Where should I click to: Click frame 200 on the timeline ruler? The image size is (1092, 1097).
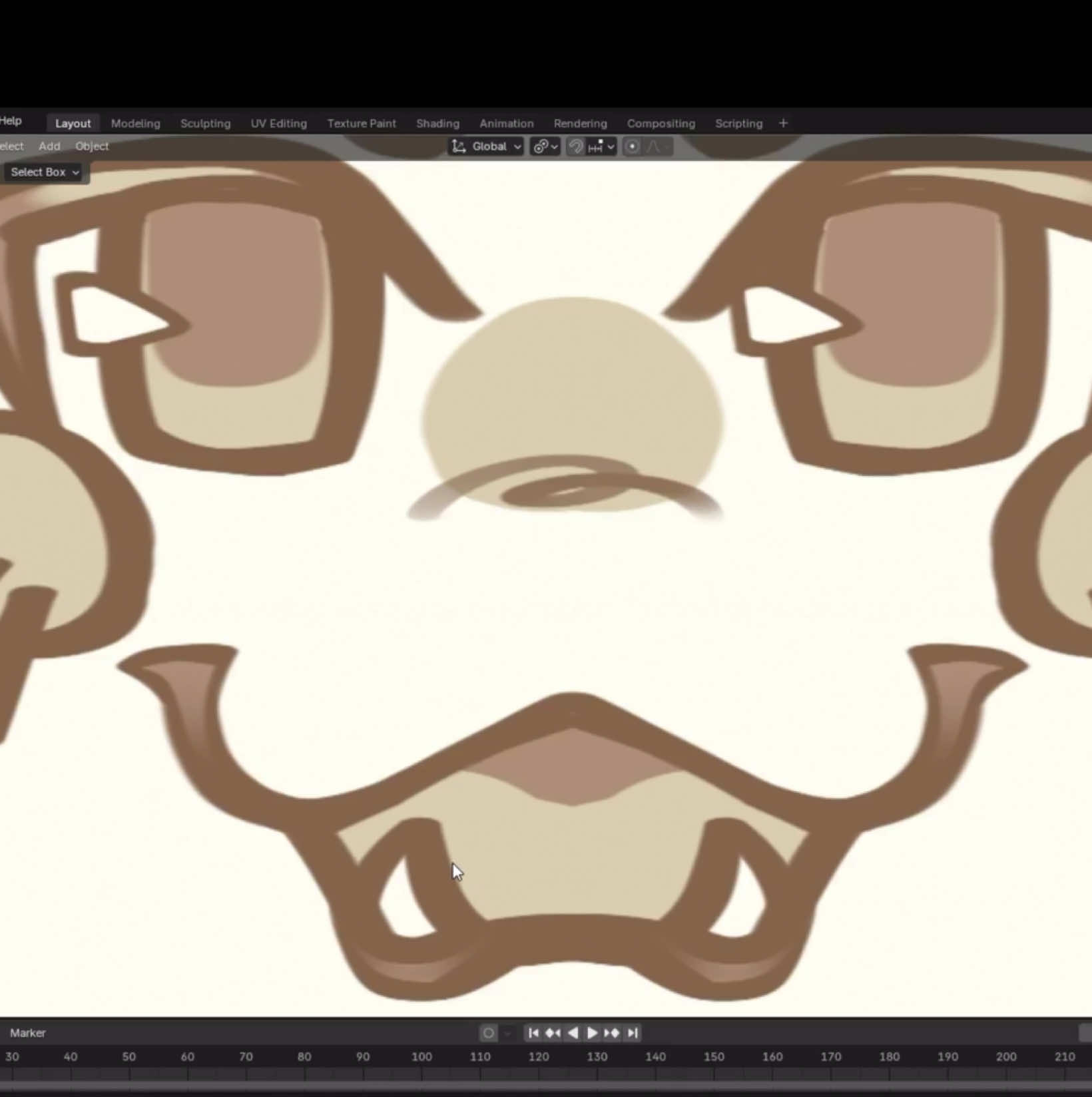(x=1006, y=1056)
